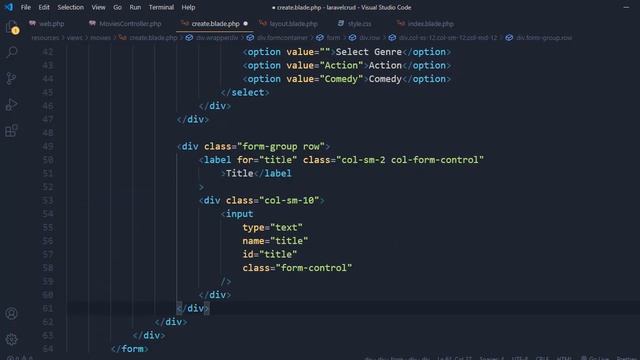640x360 pixels.
Task: Open the Accounts menu icon
Action: 11,313
